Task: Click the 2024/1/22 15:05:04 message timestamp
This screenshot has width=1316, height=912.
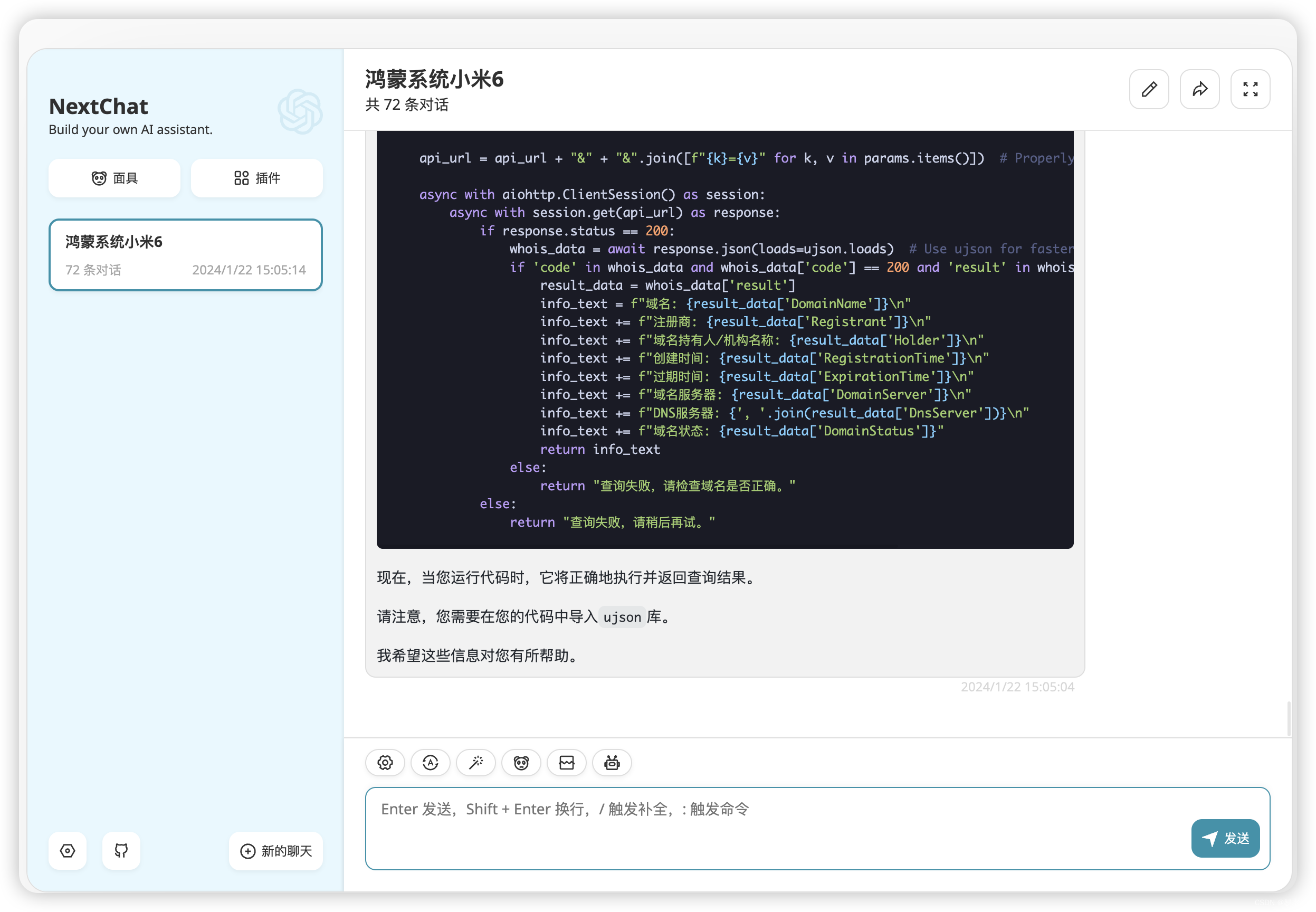Action: tap(1017, 687)
